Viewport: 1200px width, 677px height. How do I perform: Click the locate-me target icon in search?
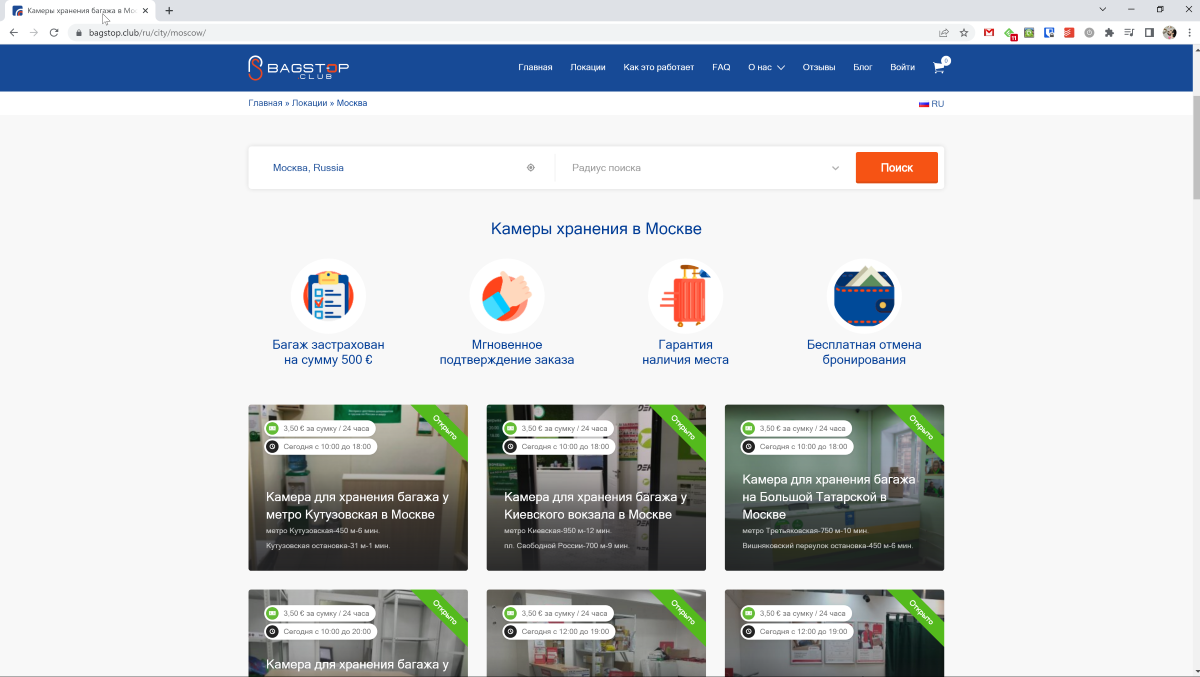pos(531,168)
